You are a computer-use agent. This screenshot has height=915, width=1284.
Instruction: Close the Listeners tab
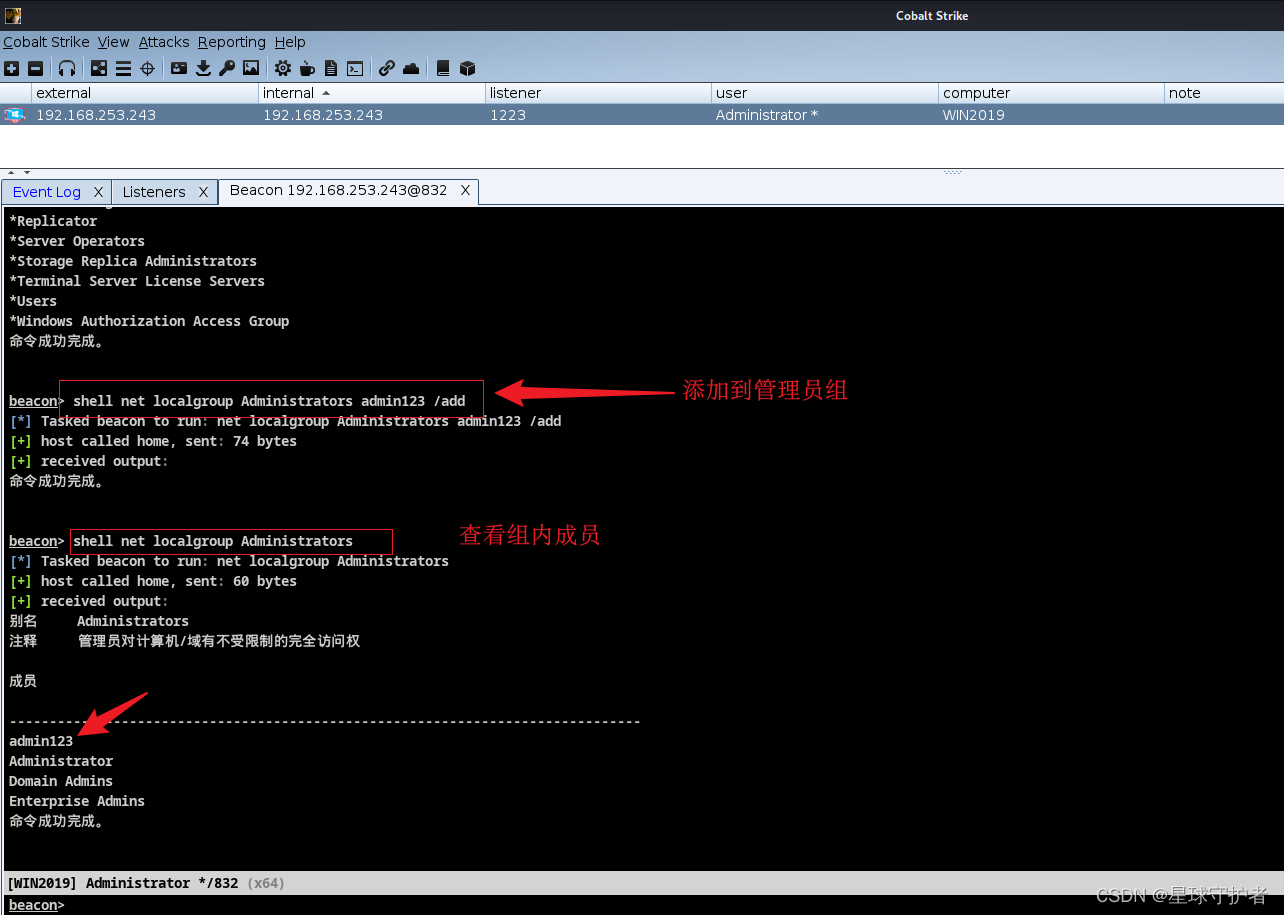203,192
